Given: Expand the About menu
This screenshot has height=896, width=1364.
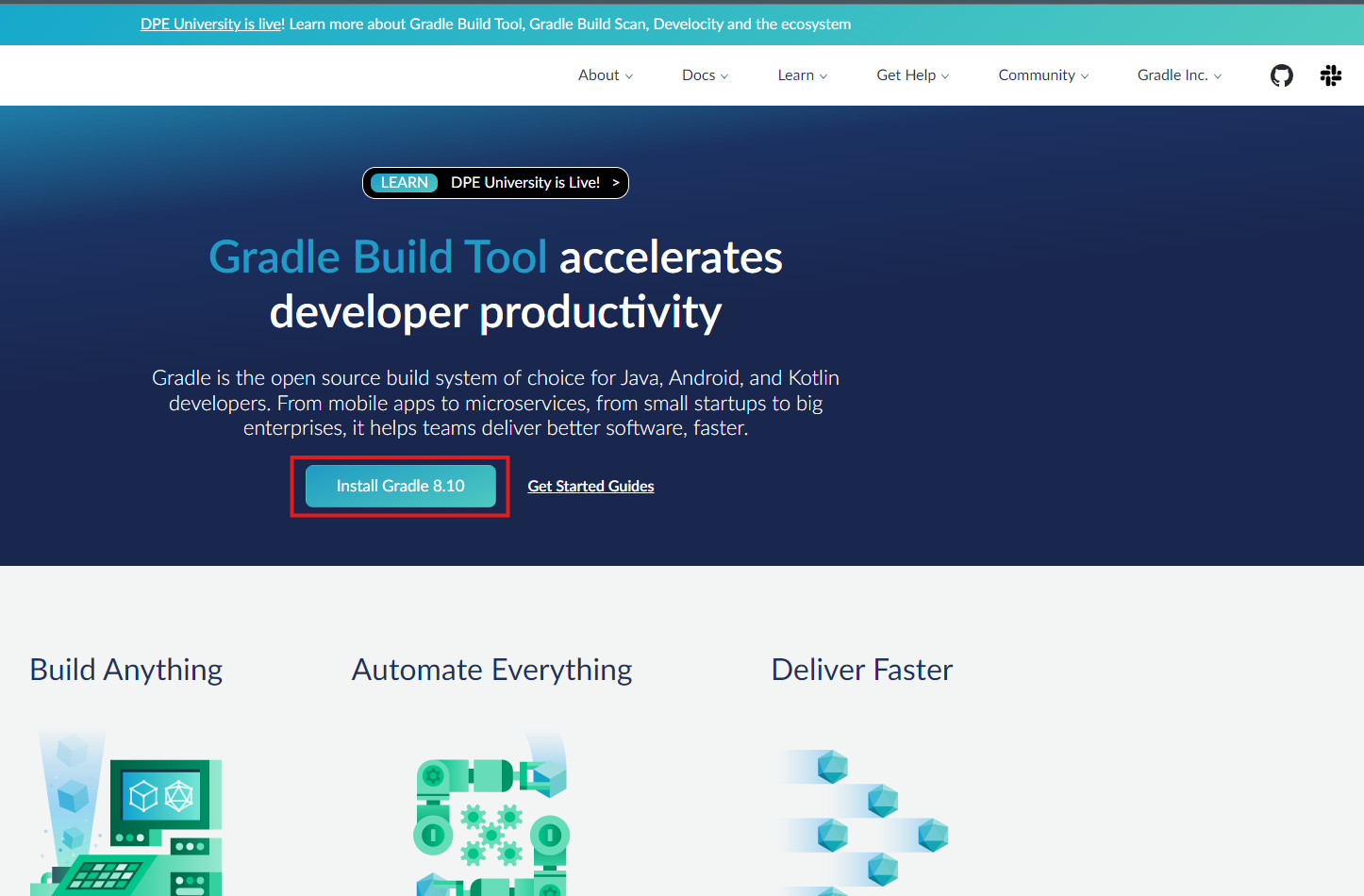Looking at the screenshot, I should point(606,75).
